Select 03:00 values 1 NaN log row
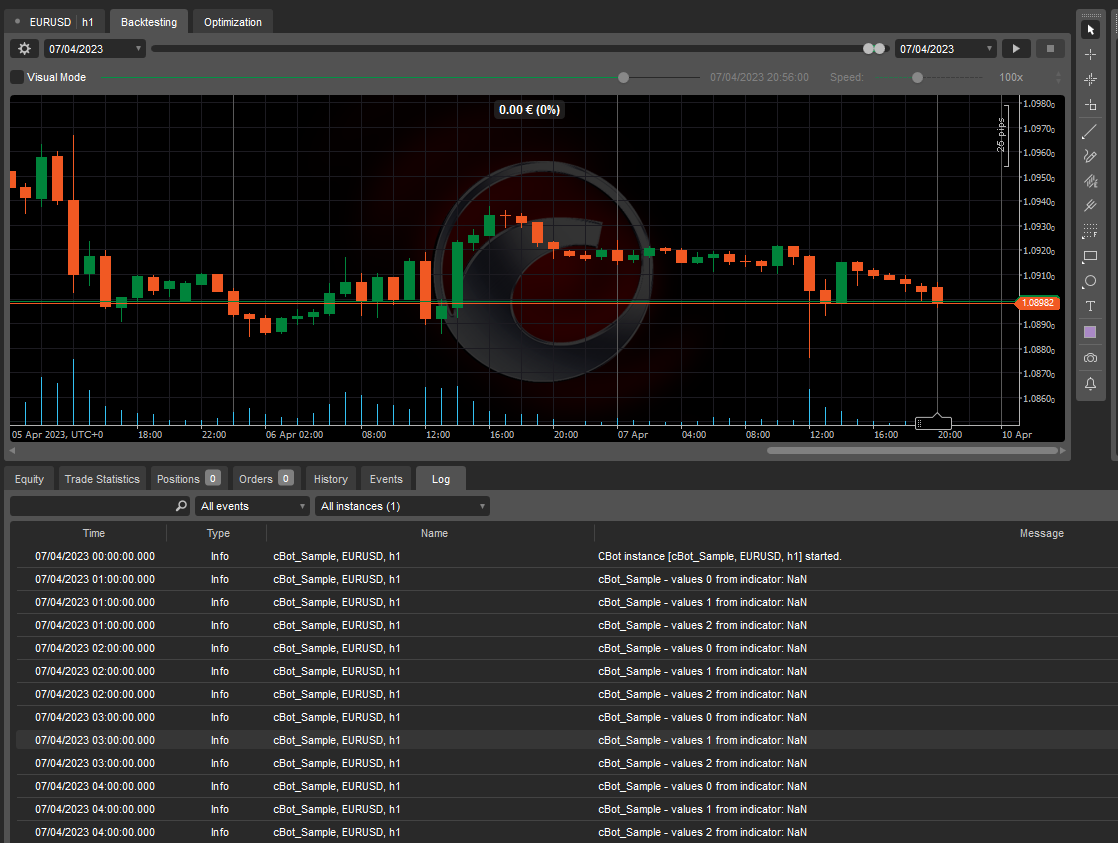This screenshot has height=843, width=1118. click(567, 740)
